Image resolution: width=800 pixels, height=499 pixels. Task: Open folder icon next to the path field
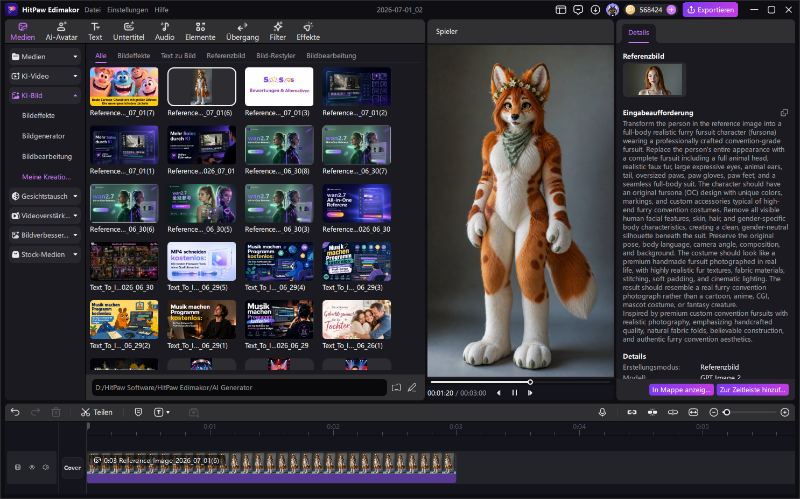[396, 387]
